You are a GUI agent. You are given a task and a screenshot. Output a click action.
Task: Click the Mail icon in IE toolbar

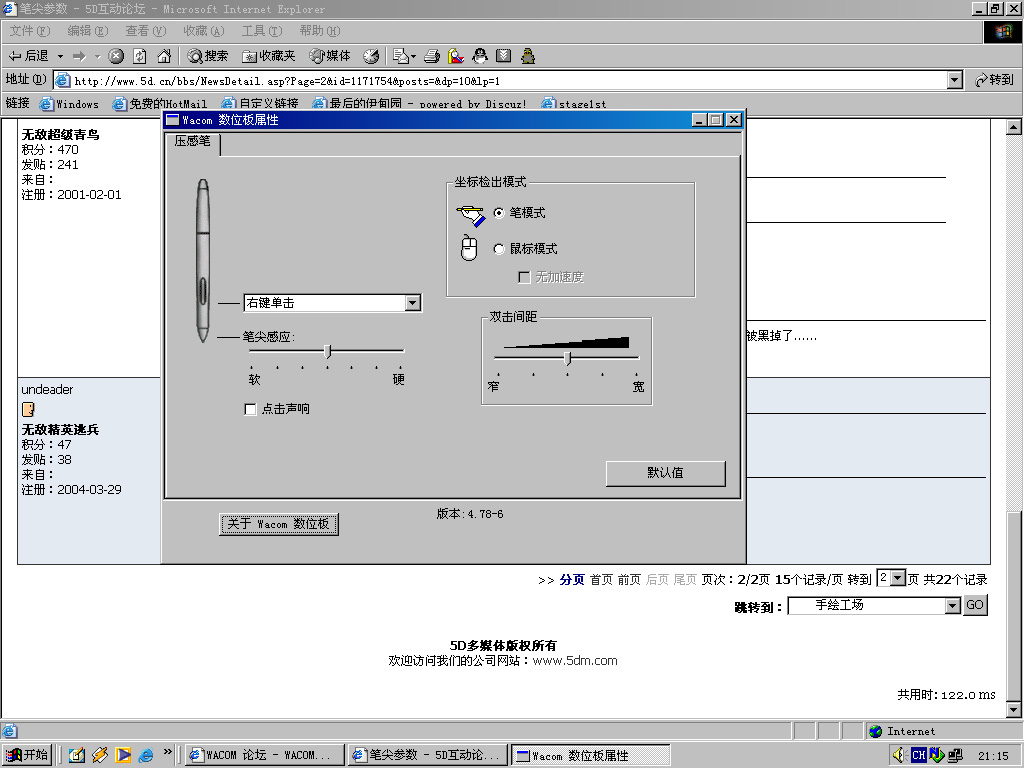point(400,56)
